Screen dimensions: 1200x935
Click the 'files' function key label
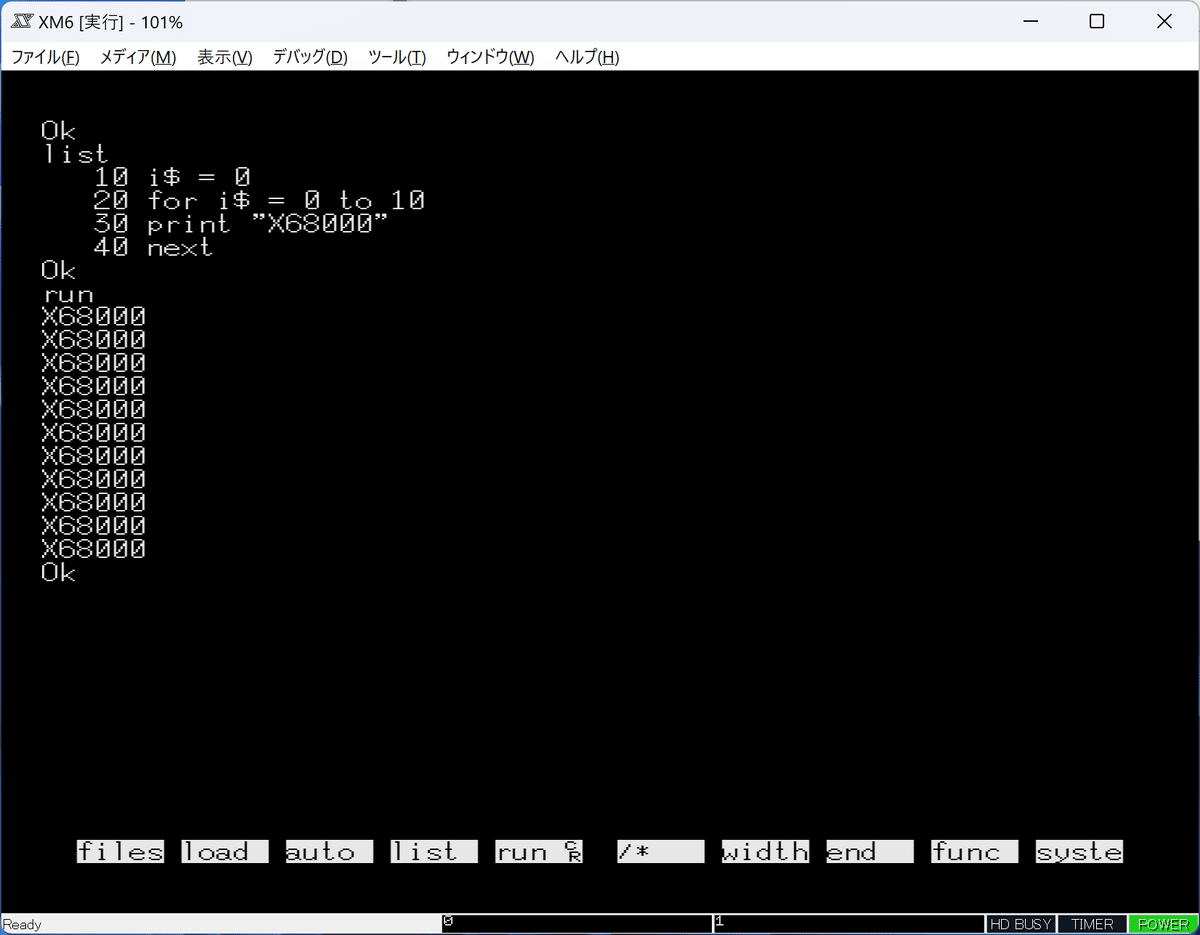click(120, 851)
